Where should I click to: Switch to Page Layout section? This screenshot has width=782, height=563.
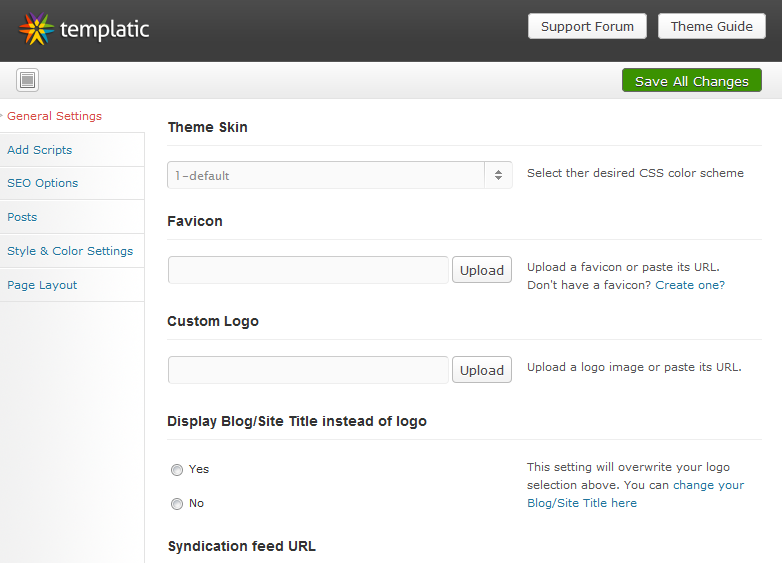(x=42, y=285)
